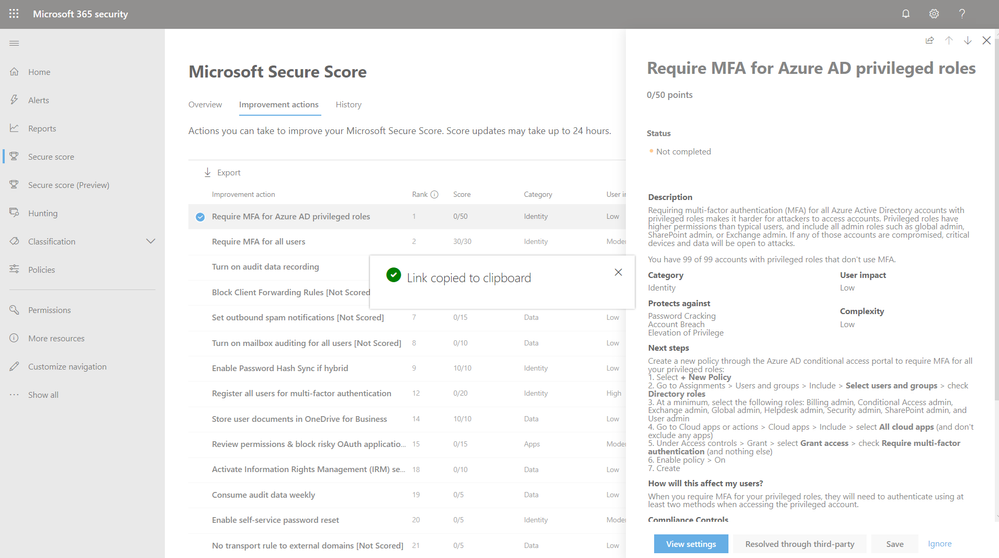
Task: Click the Customize navigation pencil icon
Action: [14, 366]
